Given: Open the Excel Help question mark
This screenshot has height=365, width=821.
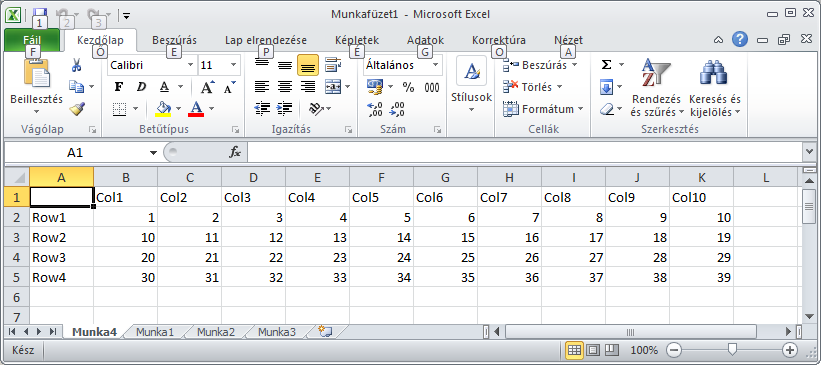Looking at the screenshot, I should coord(739,39).
